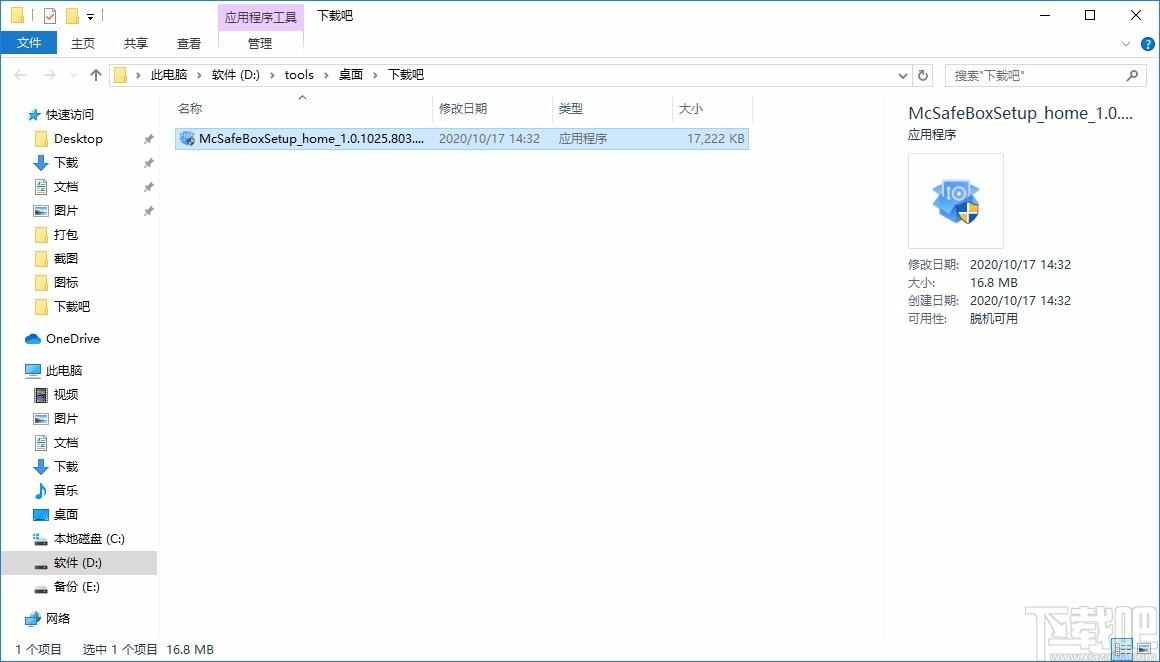Viewport: 1160px width, 662px height.
Task: Click the McSafeBoxSetup file icon in list
Action: coord(187,138)
